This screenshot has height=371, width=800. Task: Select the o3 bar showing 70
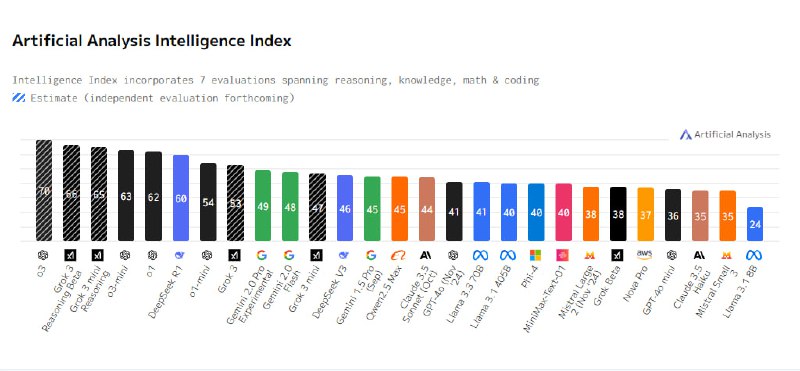(x=44, y=190)
